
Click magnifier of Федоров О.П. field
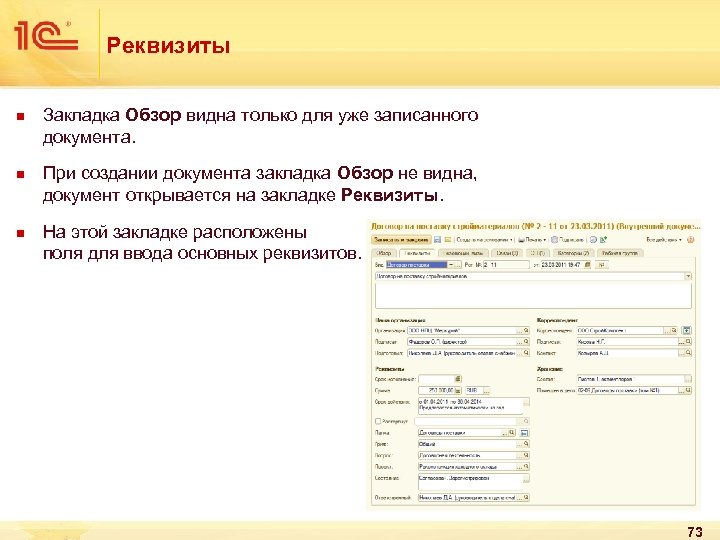(526, 342)
